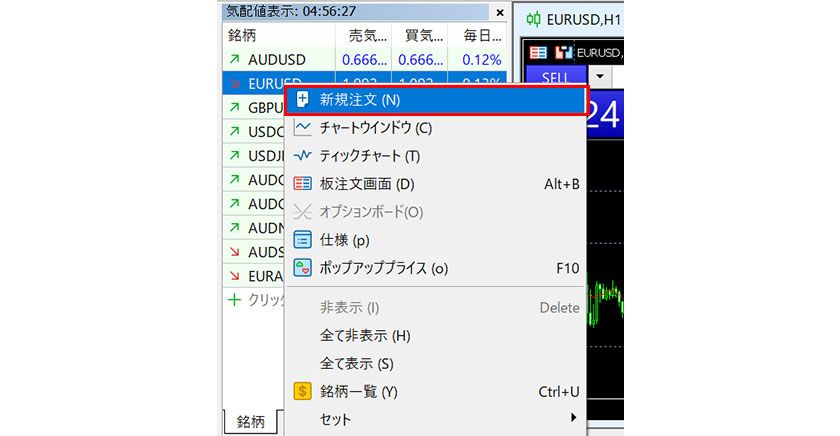This screenshot has width=840, height=436.
Task: Expand the セット submenu arrow
Action: tap(573, 418)
